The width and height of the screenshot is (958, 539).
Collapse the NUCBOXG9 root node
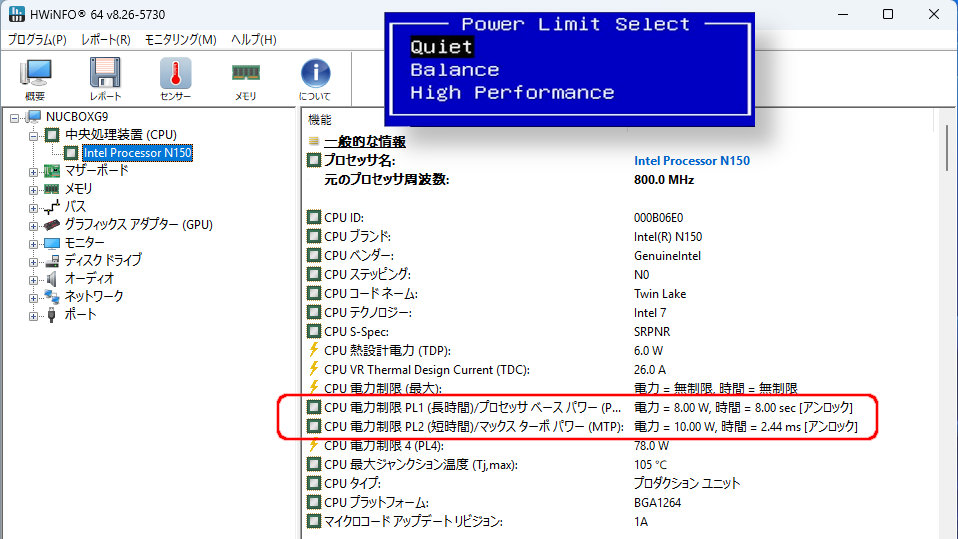(15, 118)
